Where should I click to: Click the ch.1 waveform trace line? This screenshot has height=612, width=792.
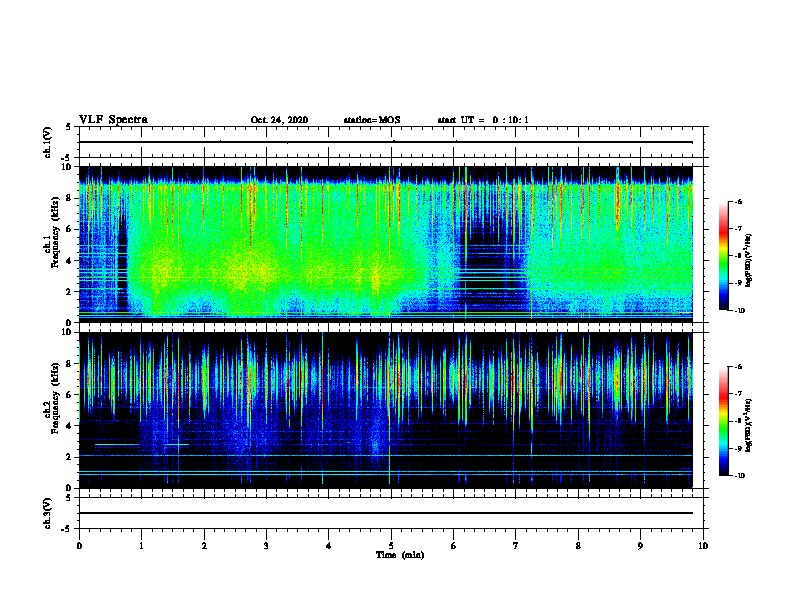[x=386, y=142]
